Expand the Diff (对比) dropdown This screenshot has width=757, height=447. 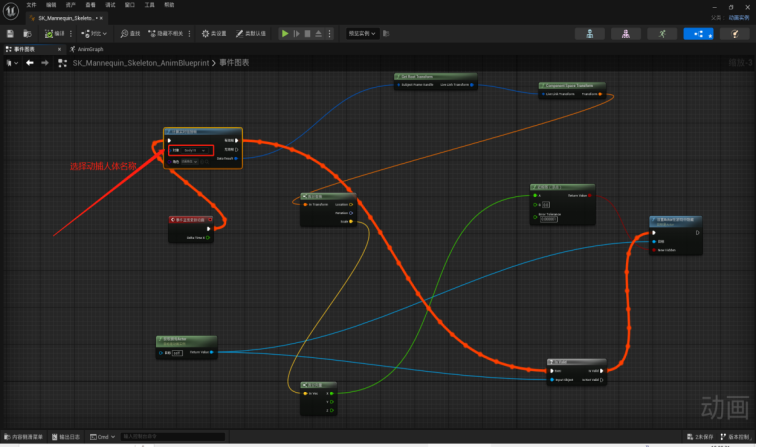click(x=94, y=33)
